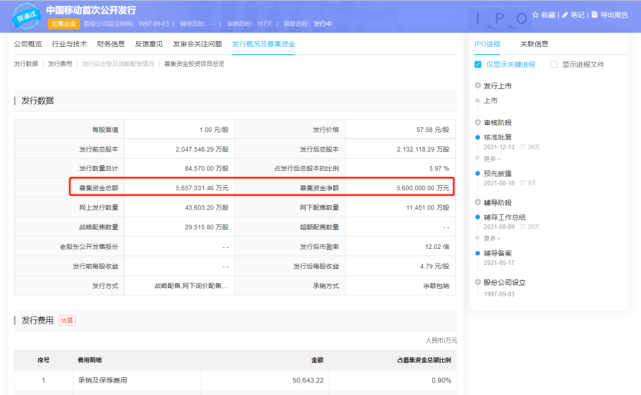Click the greyed 发行后走势及战略配售情况 link
The image size is (641, 395).
click(118, 64)
